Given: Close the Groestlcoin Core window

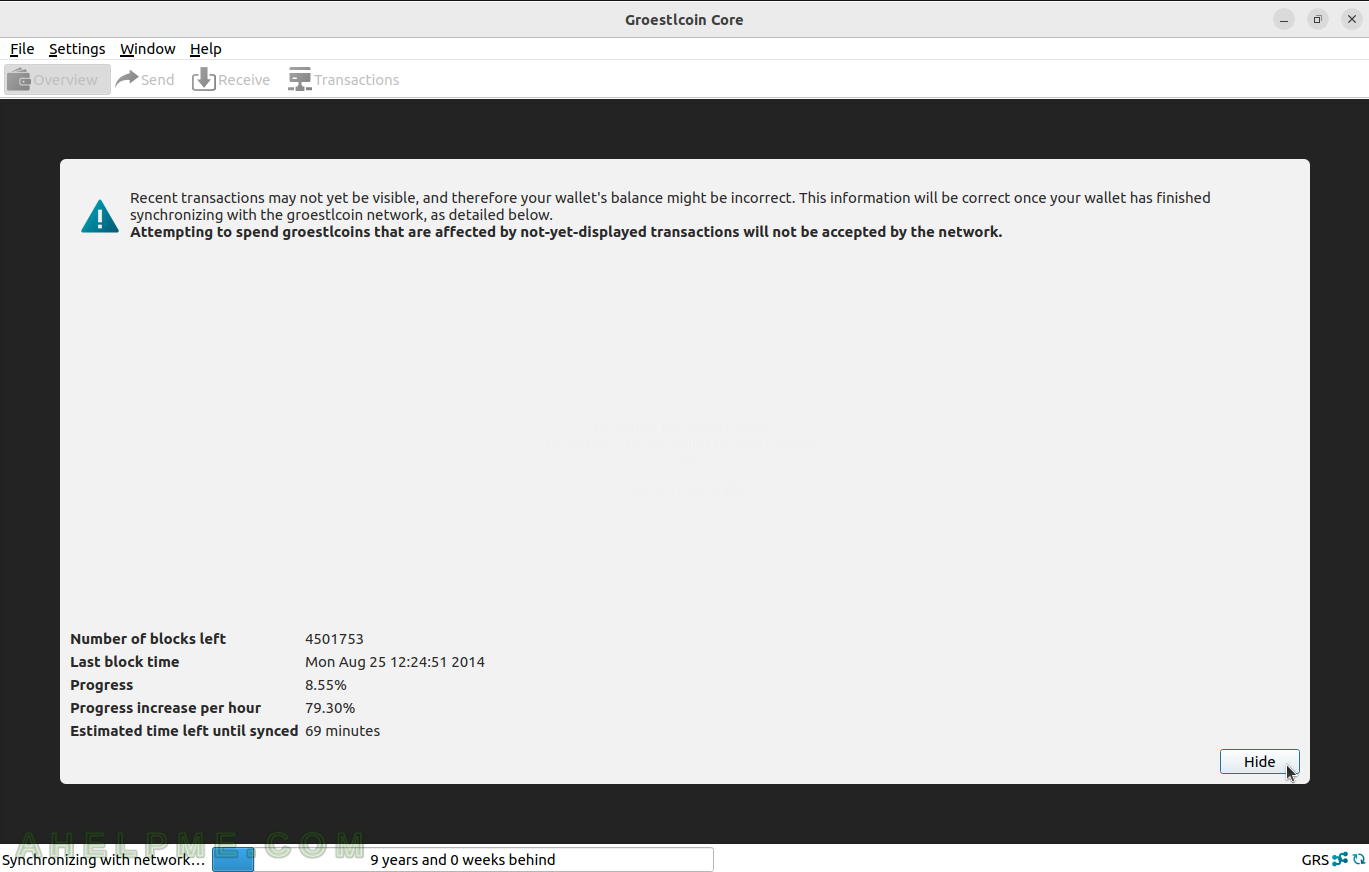Looking at the screenshot, I should (x=1352, y=20).
